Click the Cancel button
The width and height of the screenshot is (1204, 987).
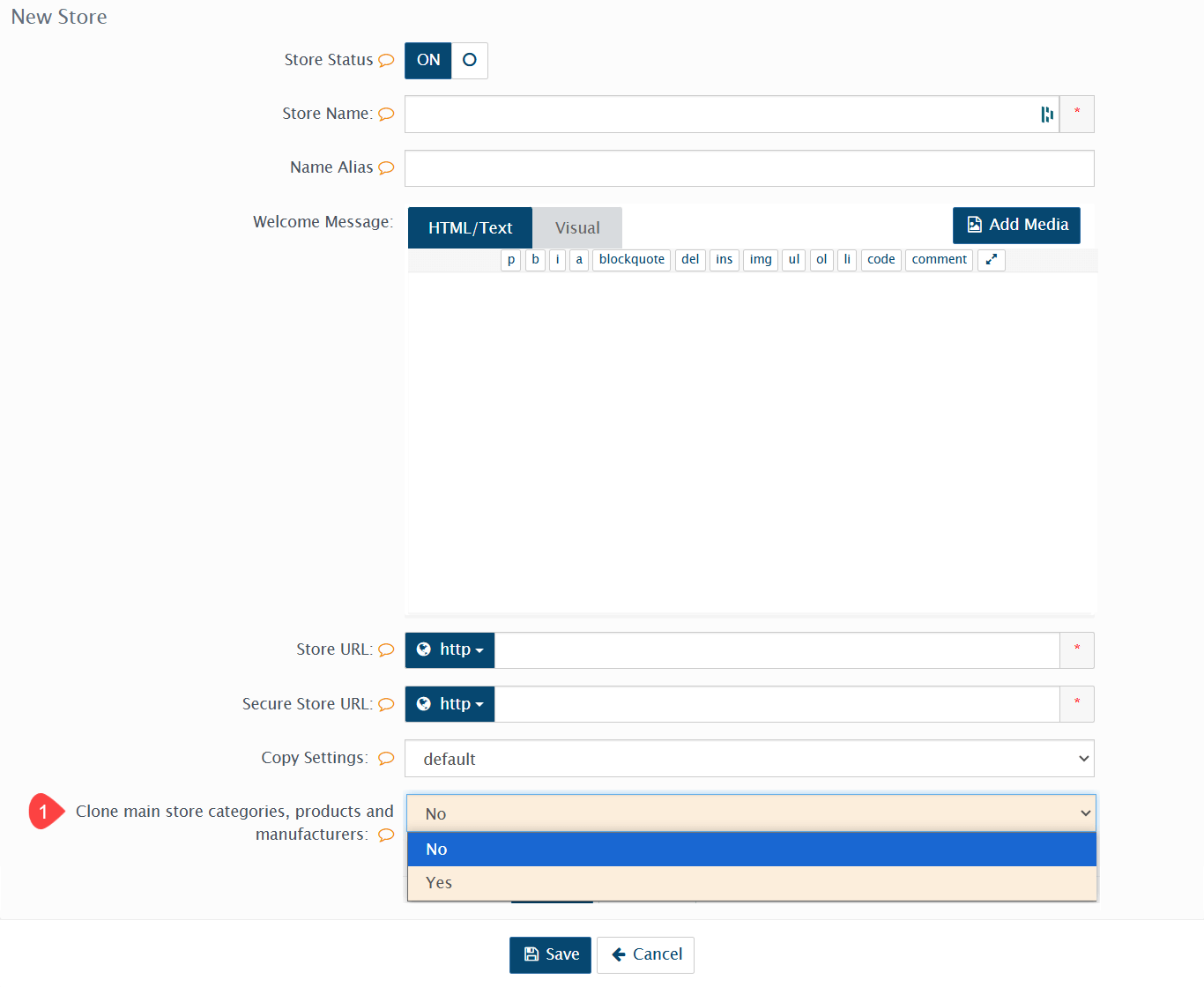click(x=645, y=955)
